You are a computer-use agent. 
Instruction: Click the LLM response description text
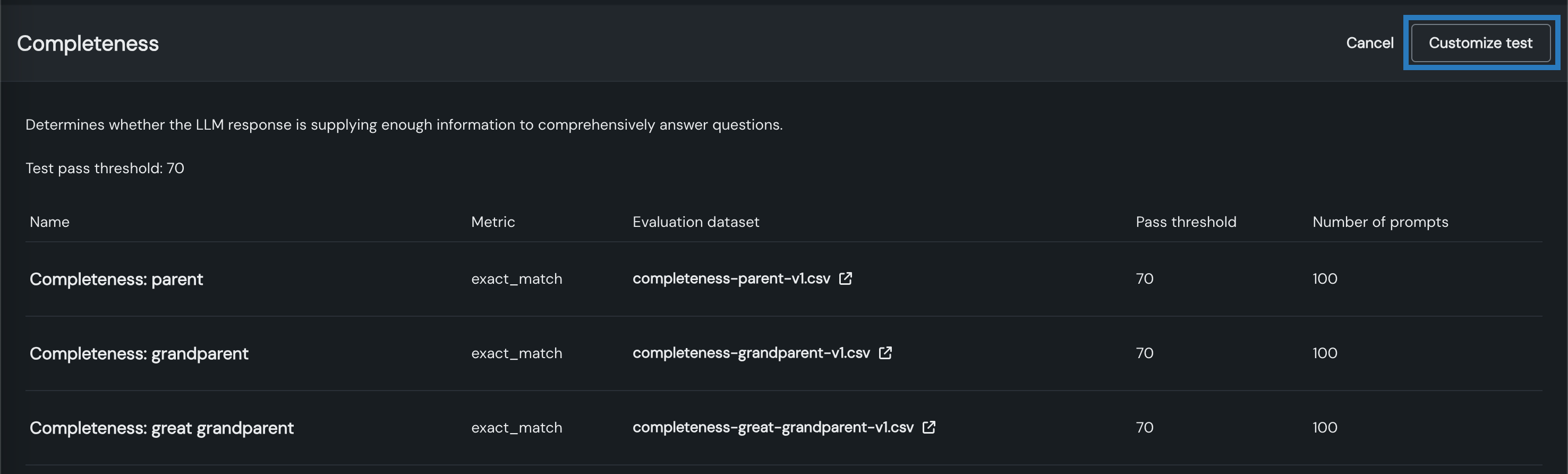coord(404,125)
